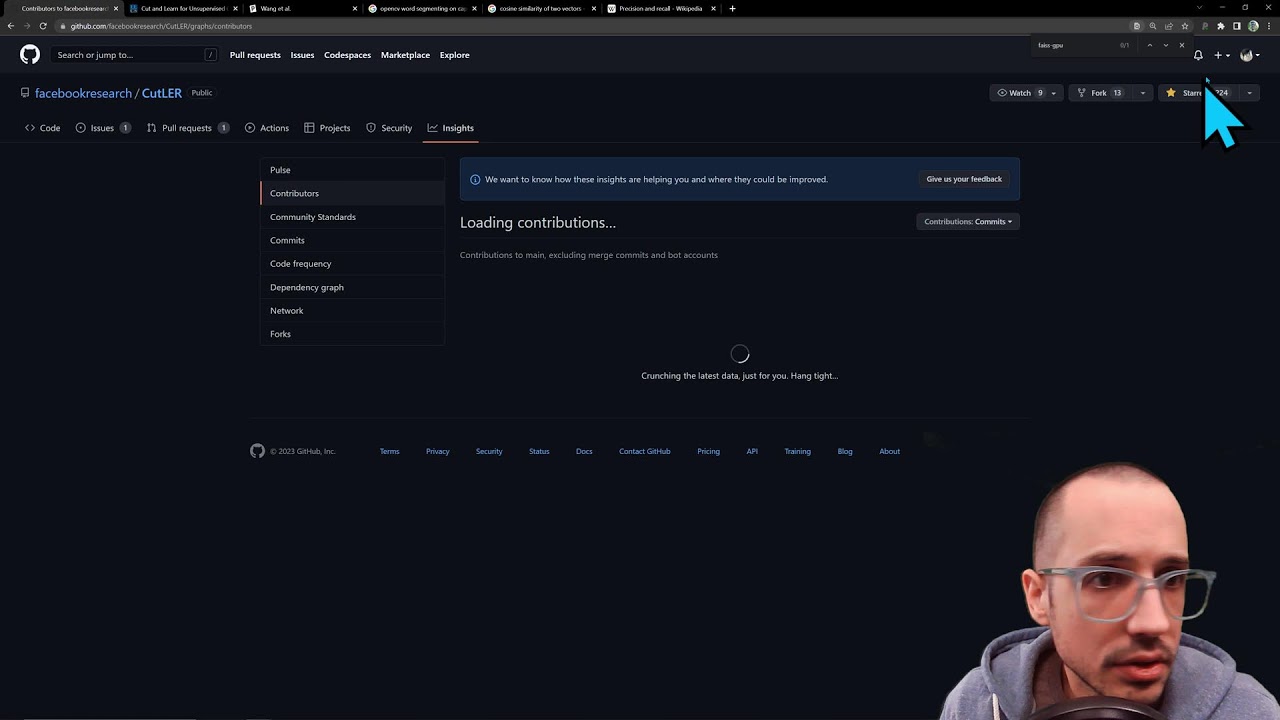Screen dimensions: 1280x720
Task: Expand the Fork options dropdown arrow
Action: tap(1143, 93)
